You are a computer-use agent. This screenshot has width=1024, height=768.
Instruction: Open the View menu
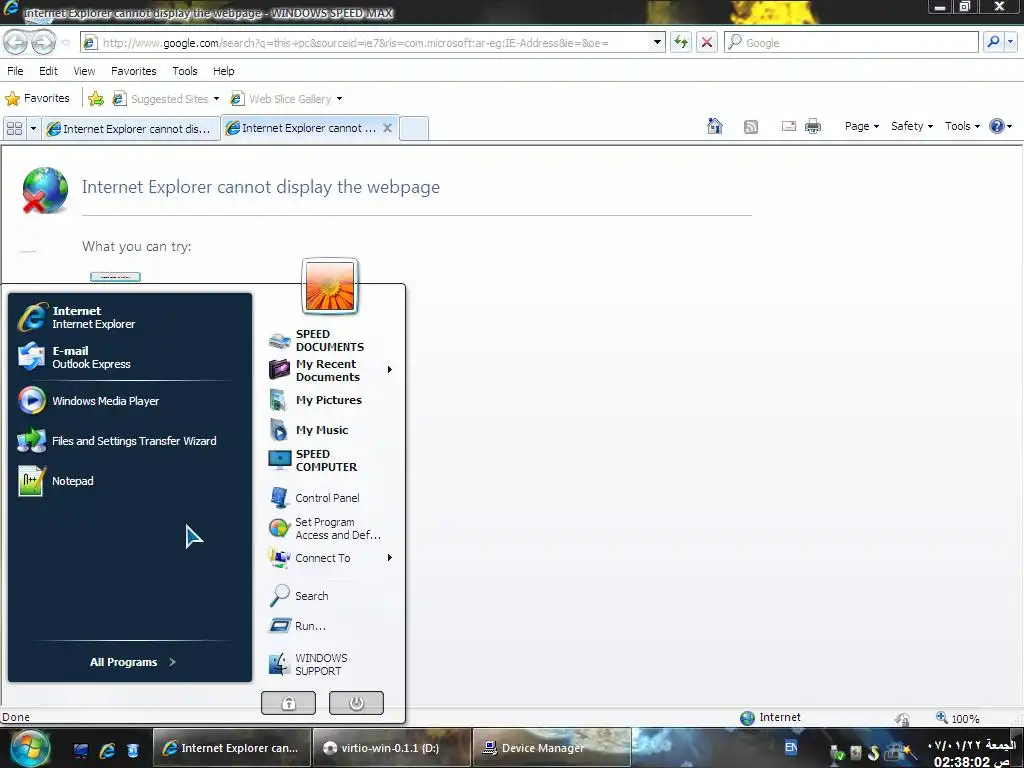(x=84, y=71)
